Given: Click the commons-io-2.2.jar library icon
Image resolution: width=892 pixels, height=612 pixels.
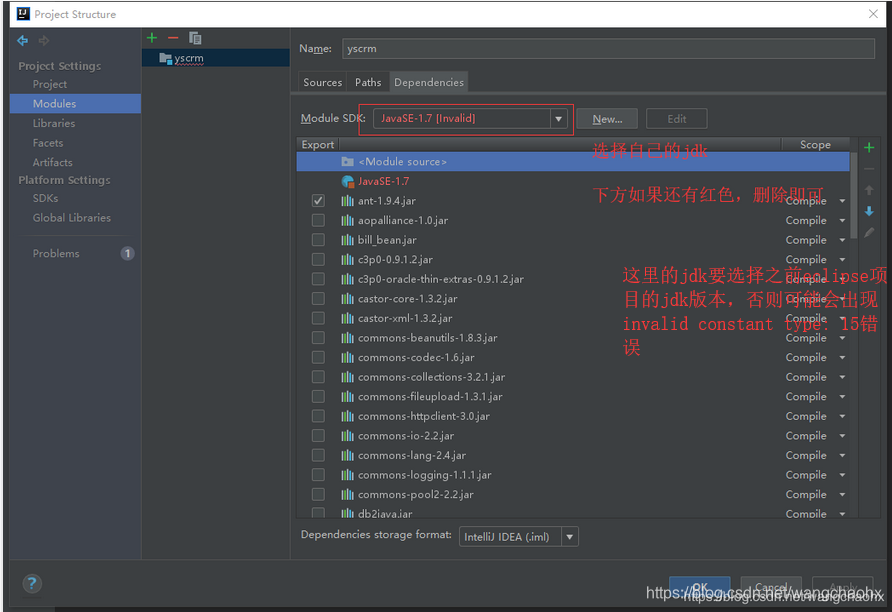Looking at the screenshot, I should click(348, 436).
